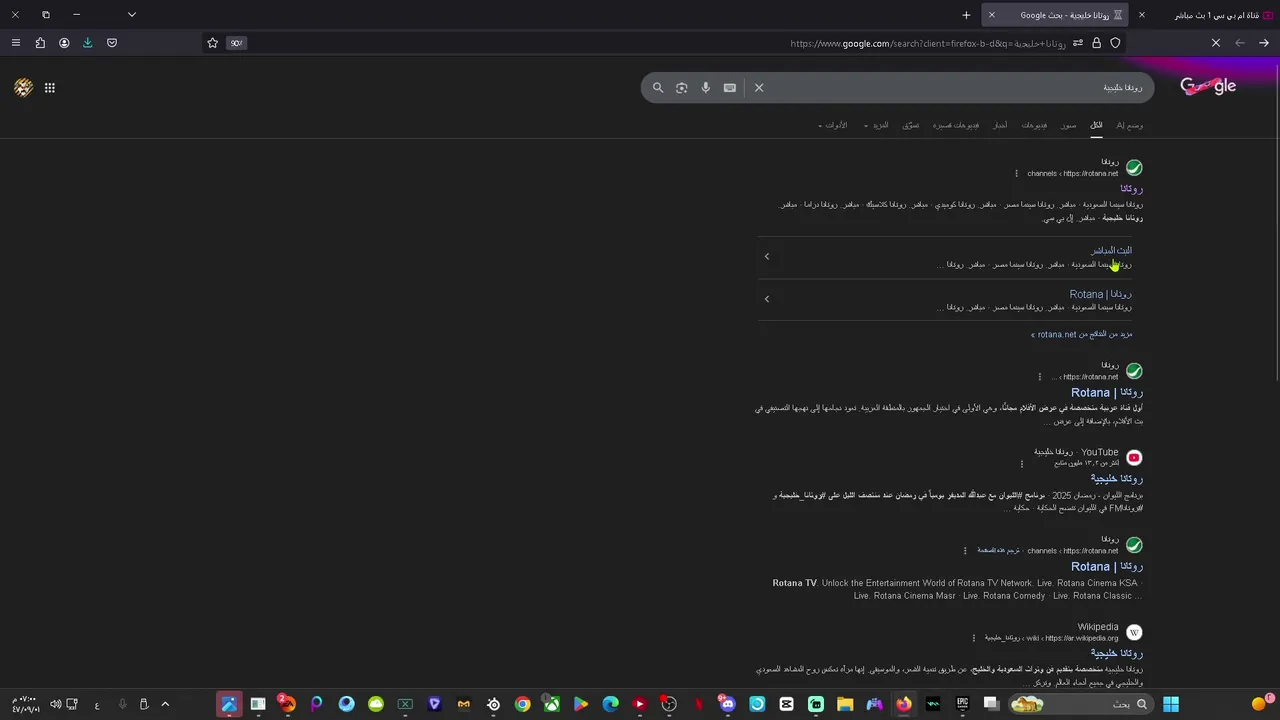Click the Google logo

click(x=1208, y=87)
